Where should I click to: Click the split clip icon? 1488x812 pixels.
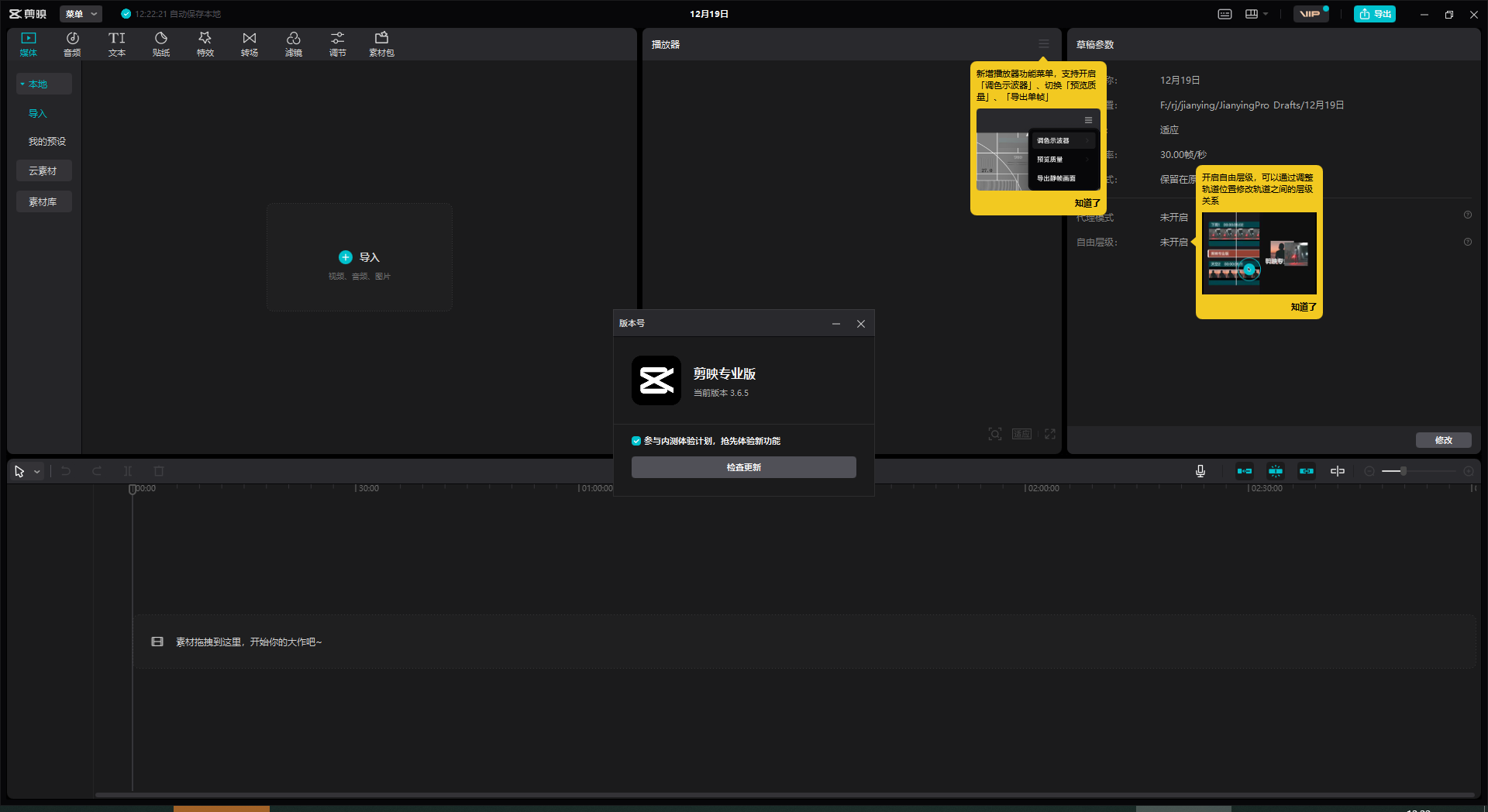128,471
